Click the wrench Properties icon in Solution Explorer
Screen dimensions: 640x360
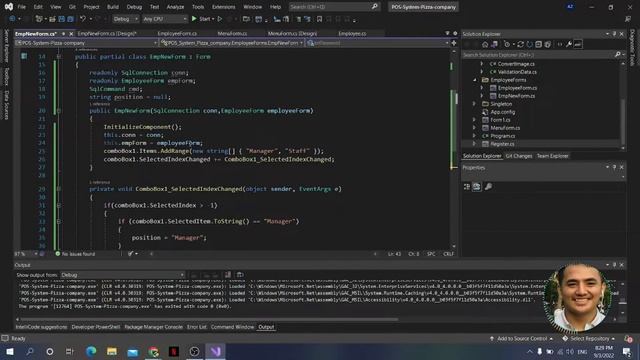[569, 44]
